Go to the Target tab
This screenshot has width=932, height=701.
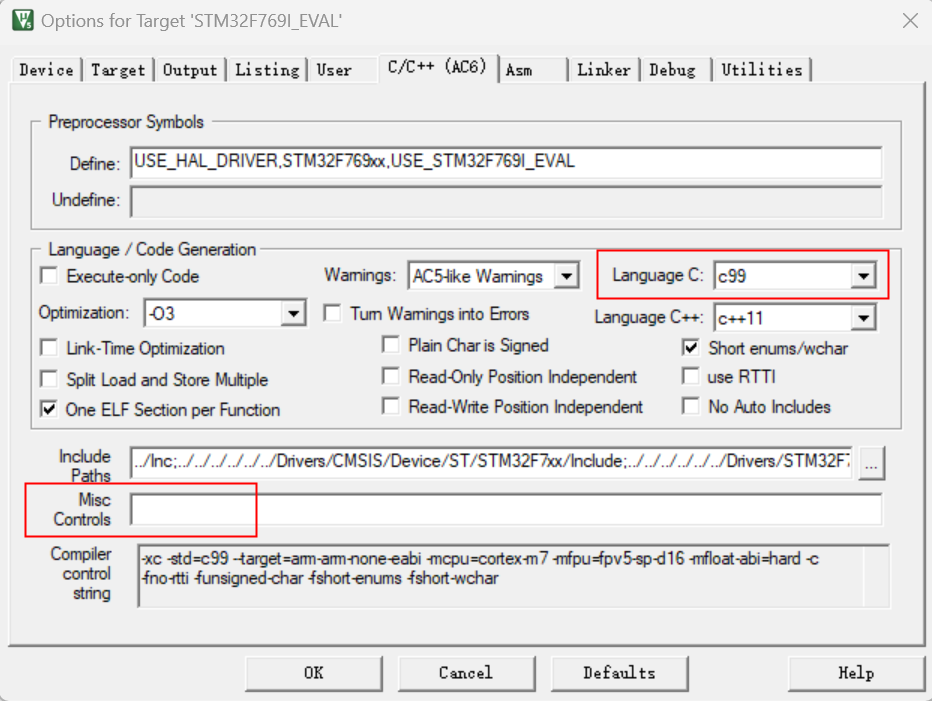tap(118, 70)
